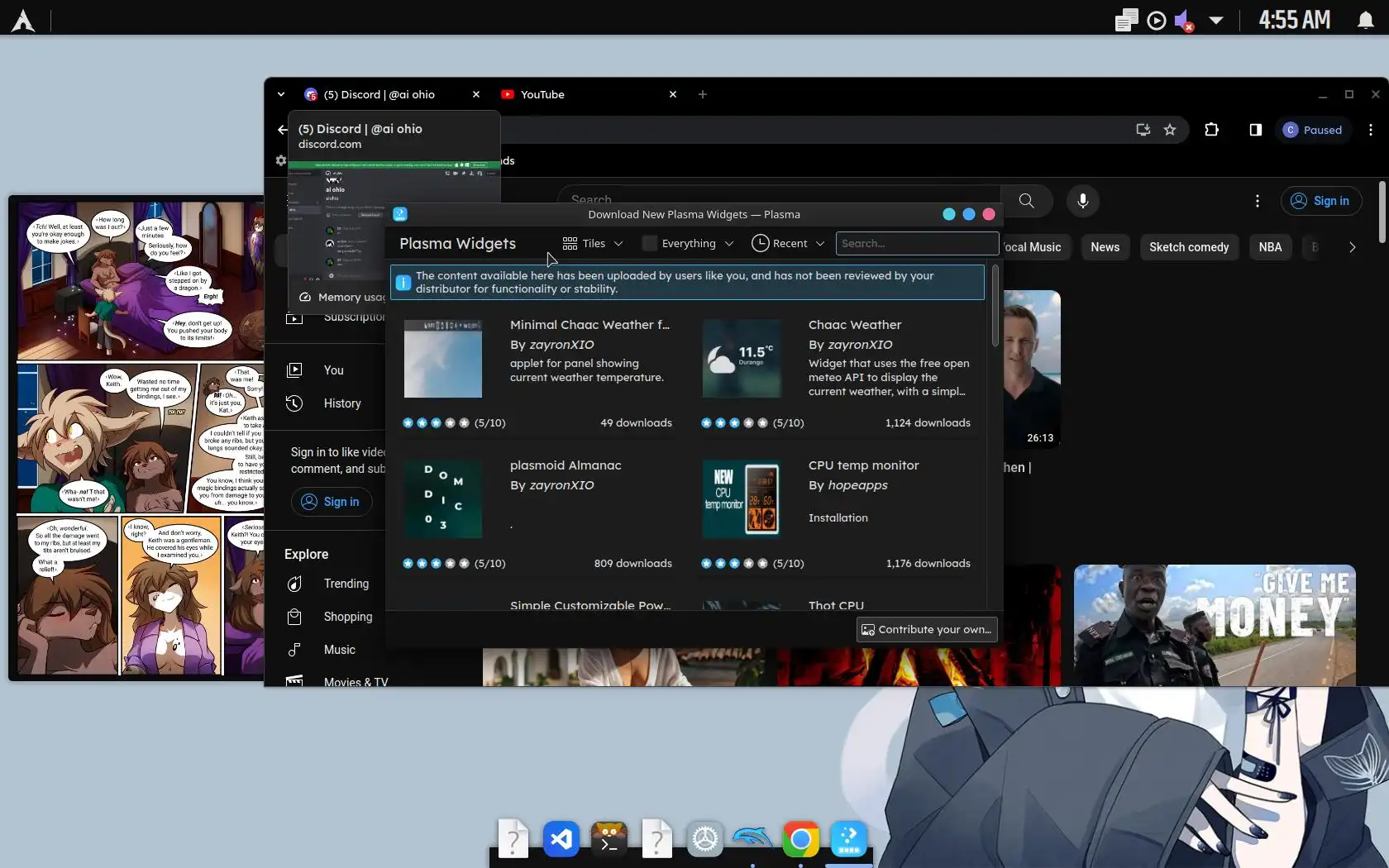Click the Sign in button in YouTube sidebar

click(331, 502)
